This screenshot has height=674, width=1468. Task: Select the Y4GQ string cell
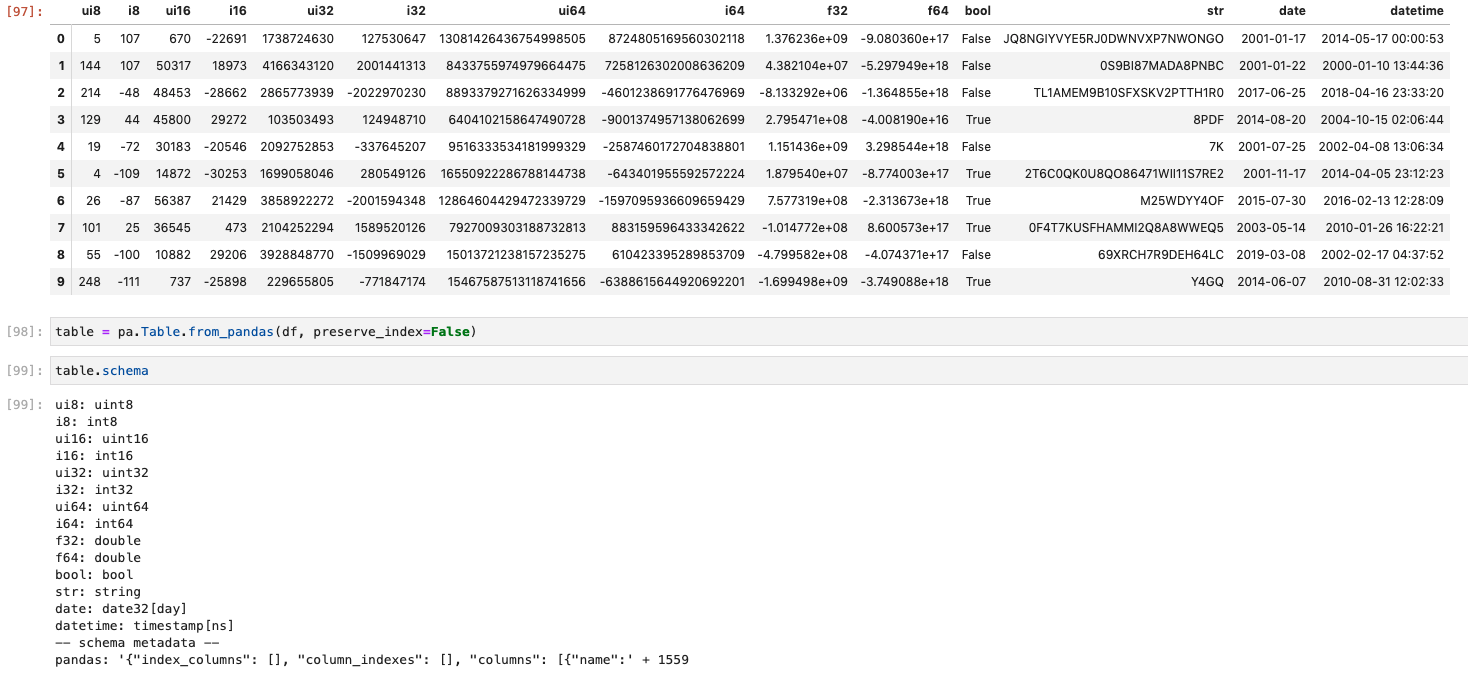(1207, 281)
